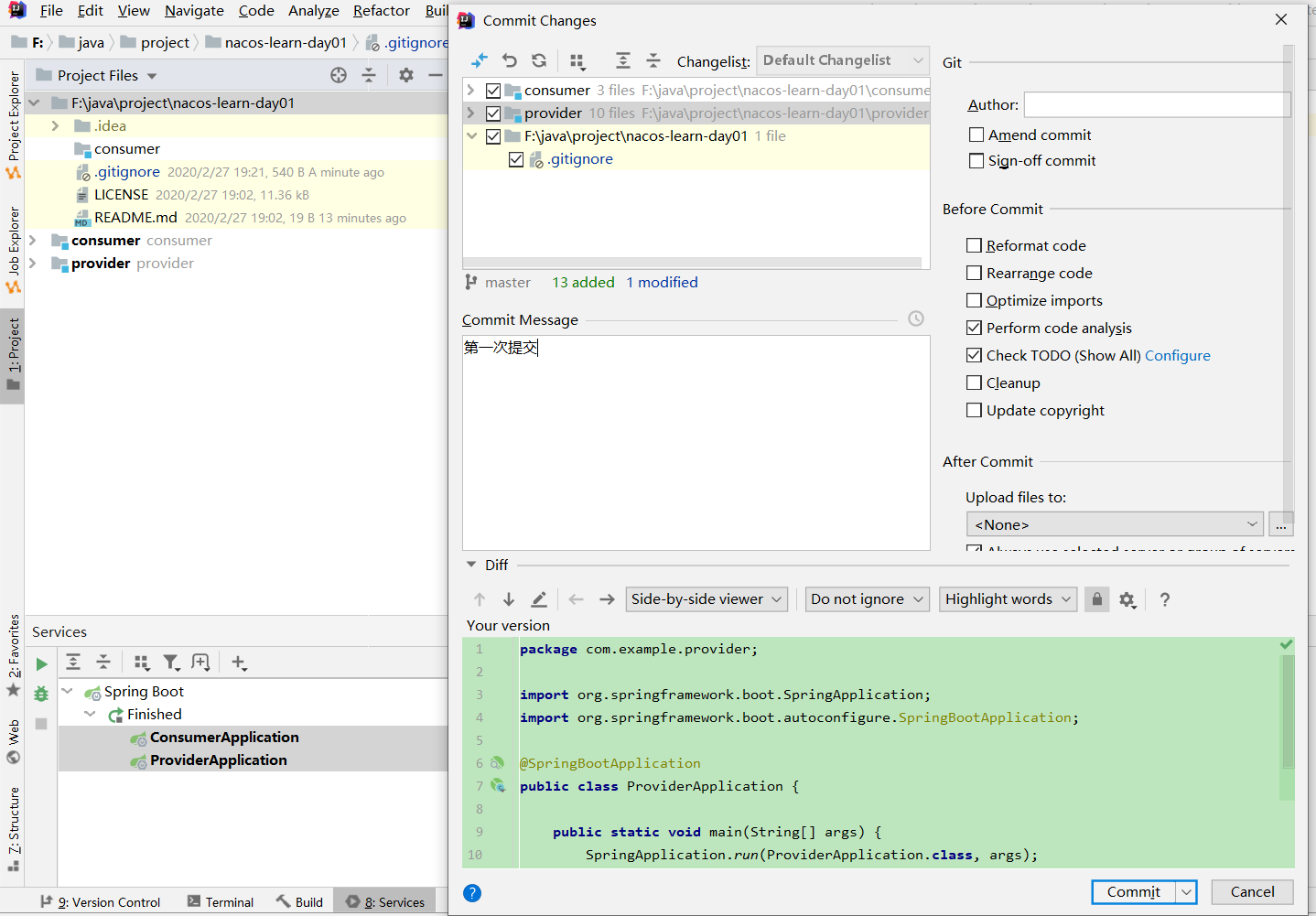Uncheck consumer changes checkbox
The height and width of the screenshot is (916, 1316).
[x=493, y=91]
